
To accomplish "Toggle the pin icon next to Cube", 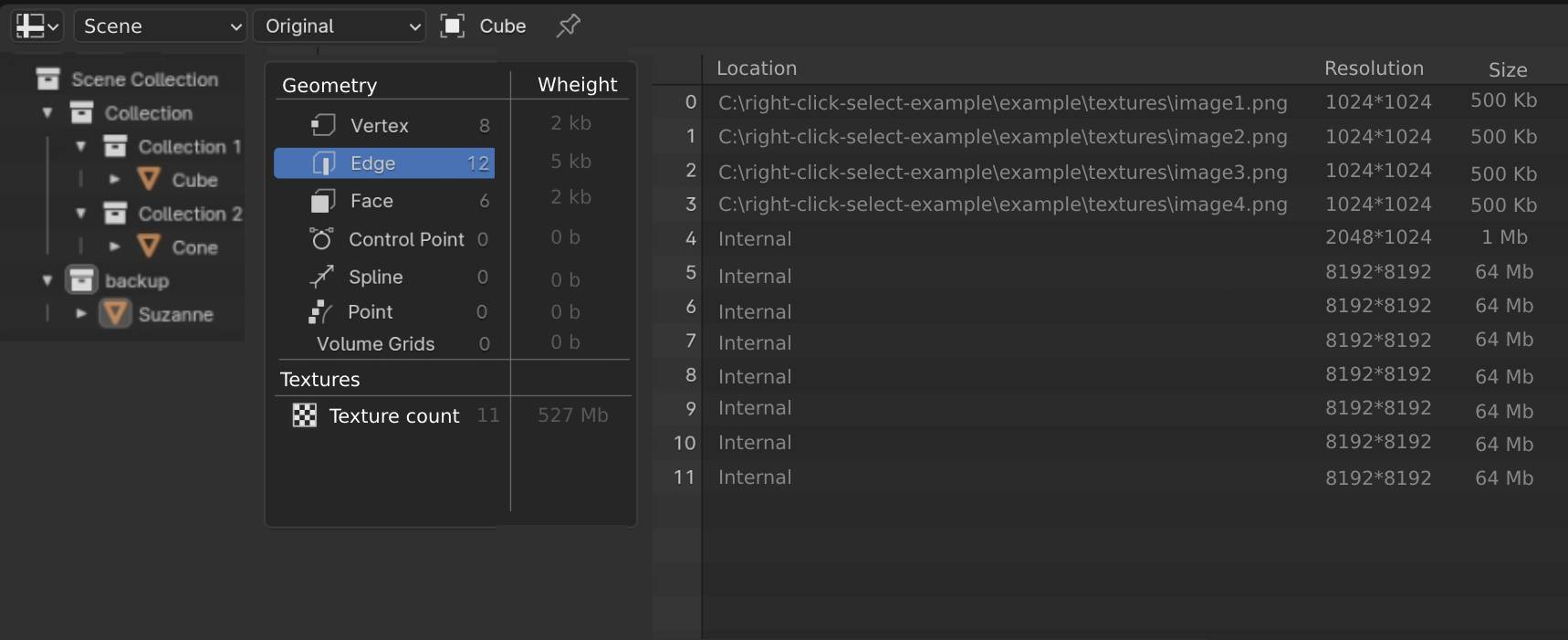I will (x=568, y=26).
